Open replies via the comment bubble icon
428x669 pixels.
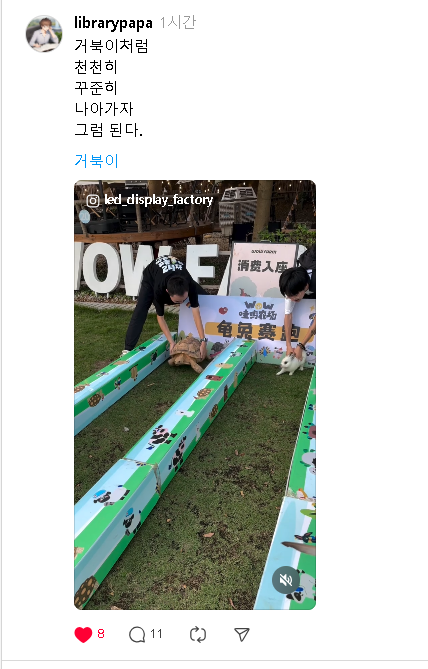click(x=137, y=634)
